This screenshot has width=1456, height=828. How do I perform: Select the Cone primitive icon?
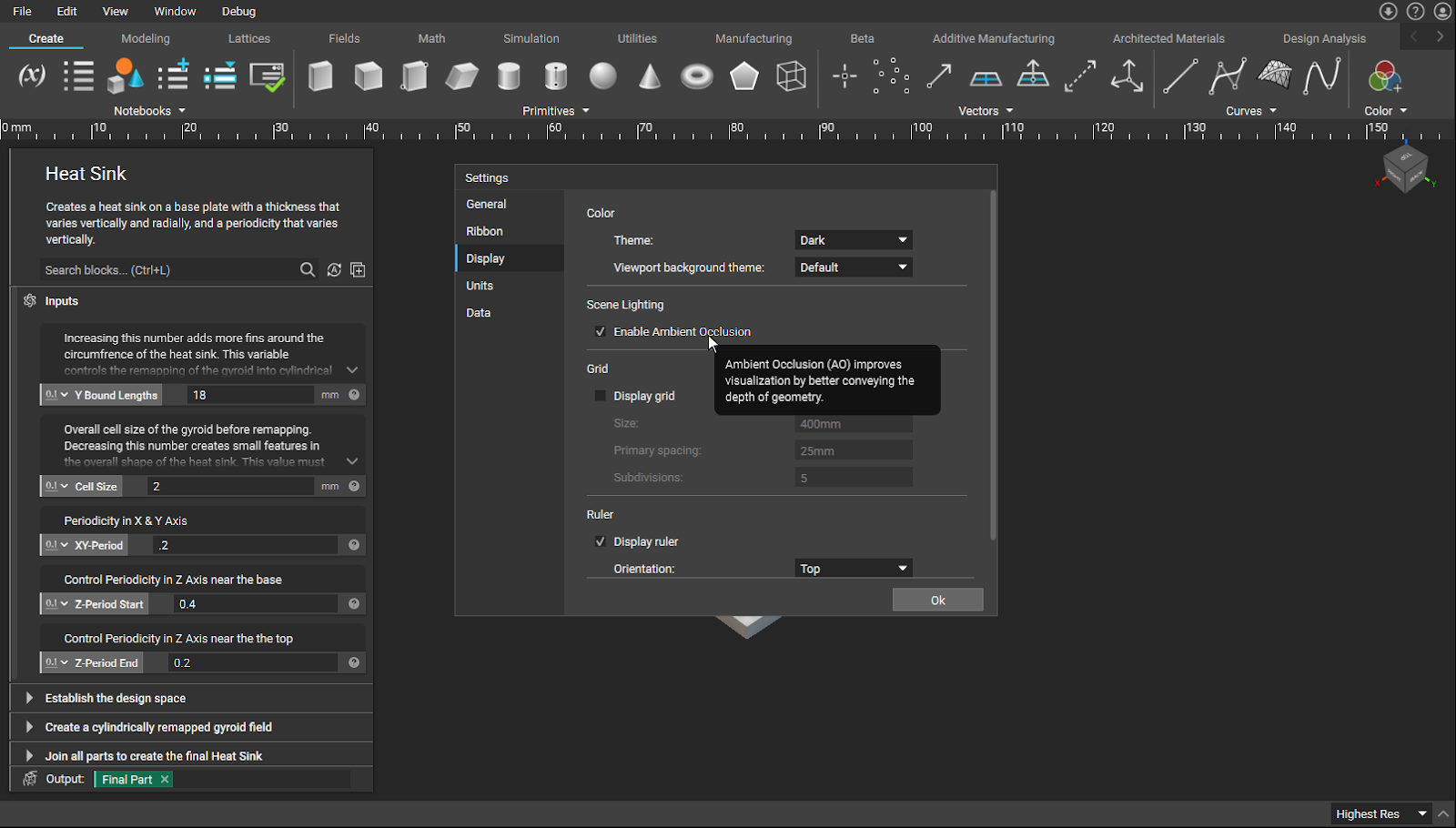pyautogui.click(x=650, y=76)
